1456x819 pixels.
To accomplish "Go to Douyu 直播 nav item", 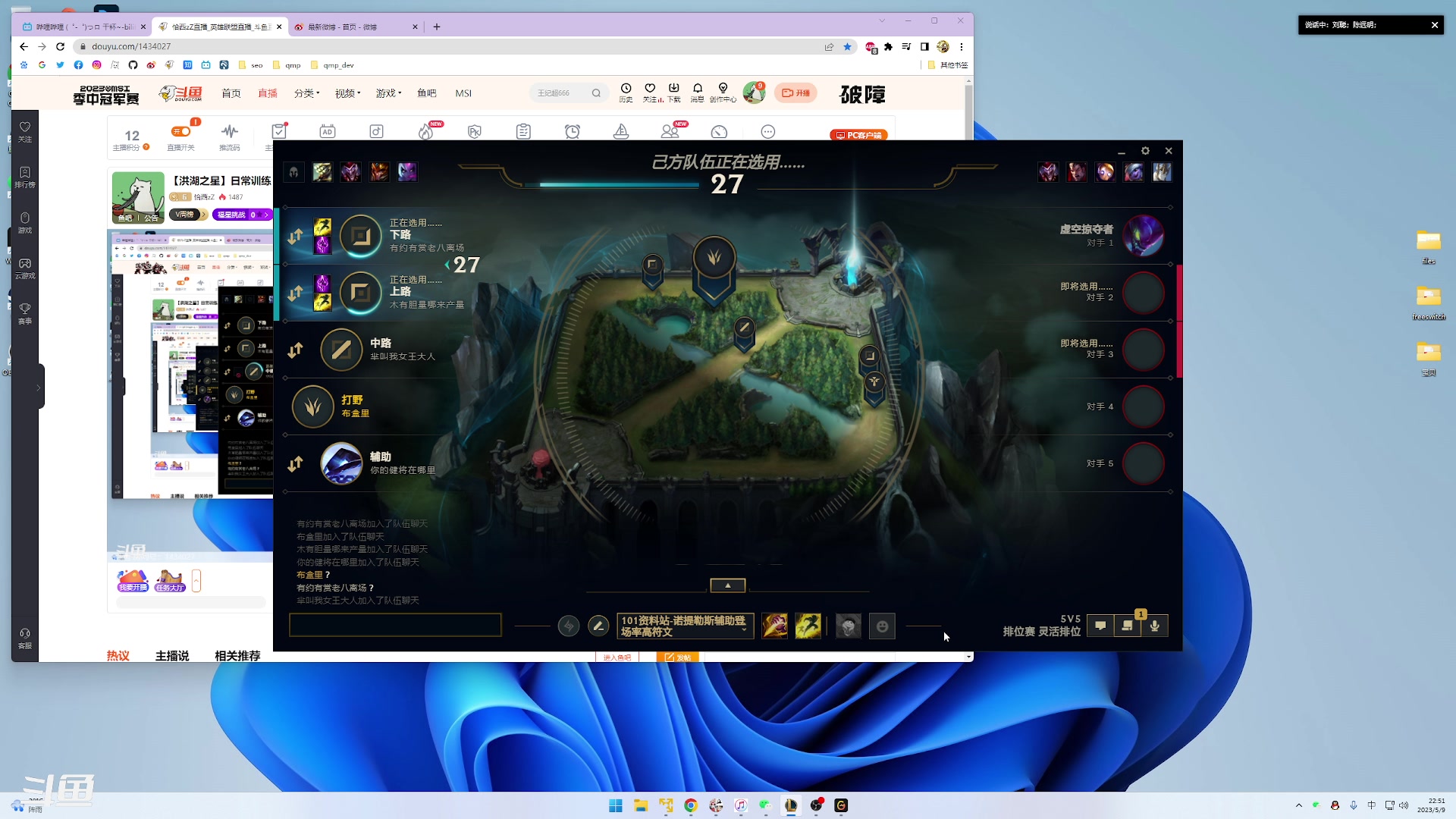I will tap(268, 93).
